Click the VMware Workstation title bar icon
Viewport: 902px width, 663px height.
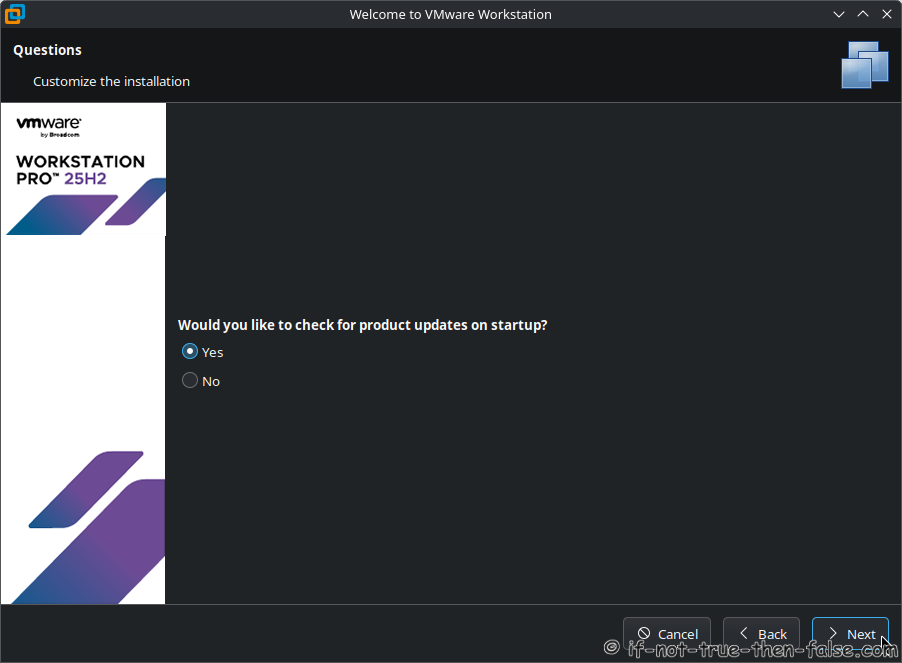tap(14, 14)
